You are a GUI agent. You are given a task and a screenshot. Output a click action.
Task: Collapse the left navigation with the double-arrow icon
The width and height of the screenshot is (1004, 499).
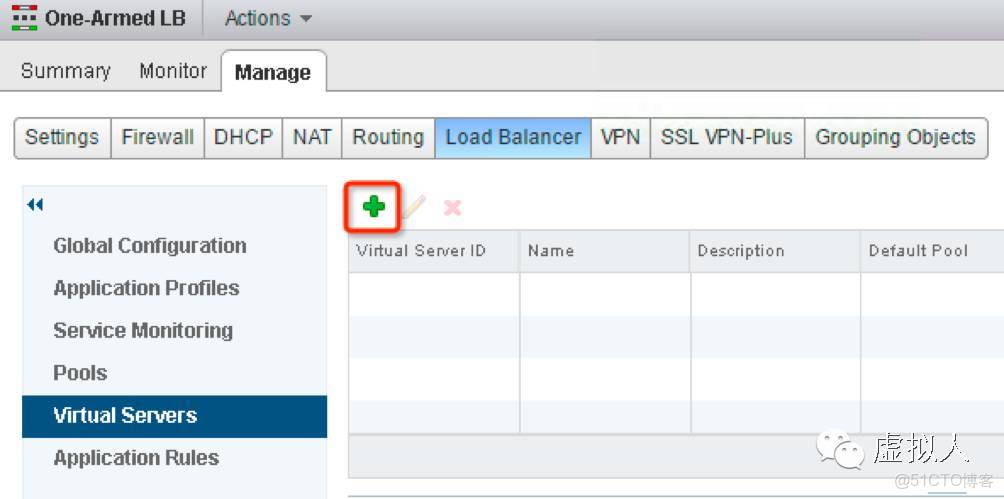pyautogui.click(x=35, y=205)
